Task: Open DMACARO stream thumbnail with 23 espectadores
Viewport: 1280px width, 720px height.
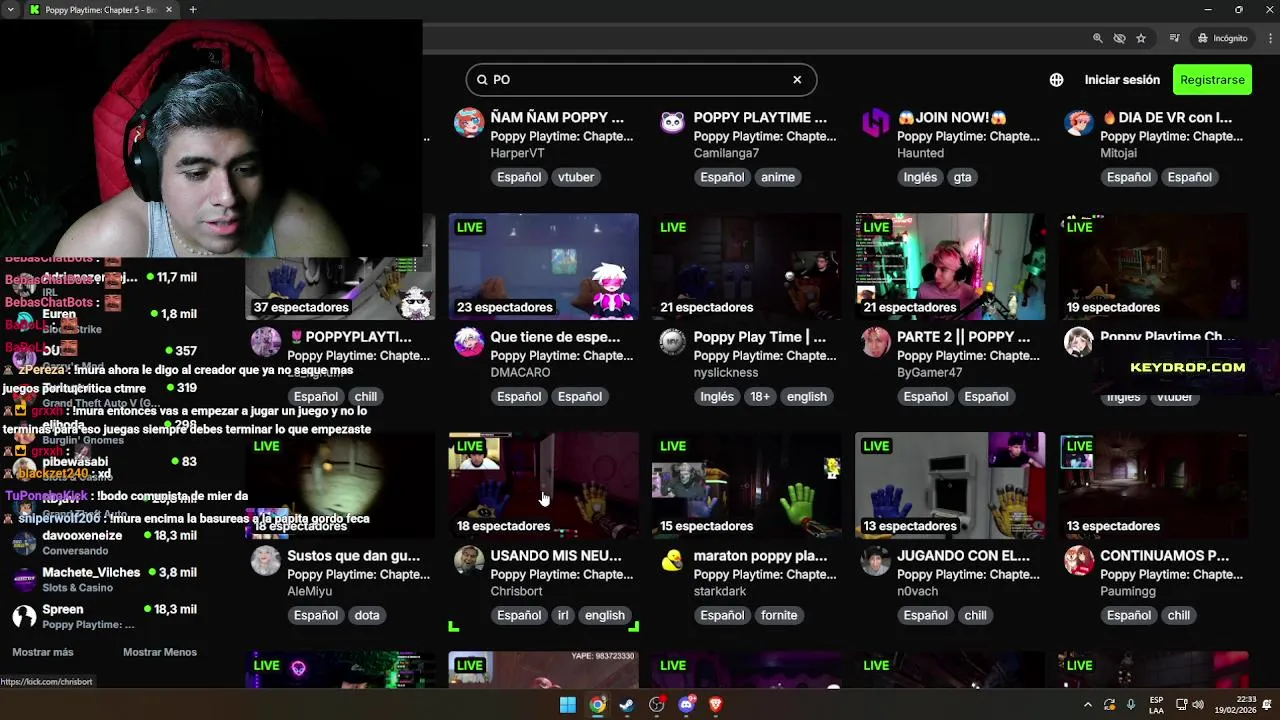Action: [x=543, y=266]
